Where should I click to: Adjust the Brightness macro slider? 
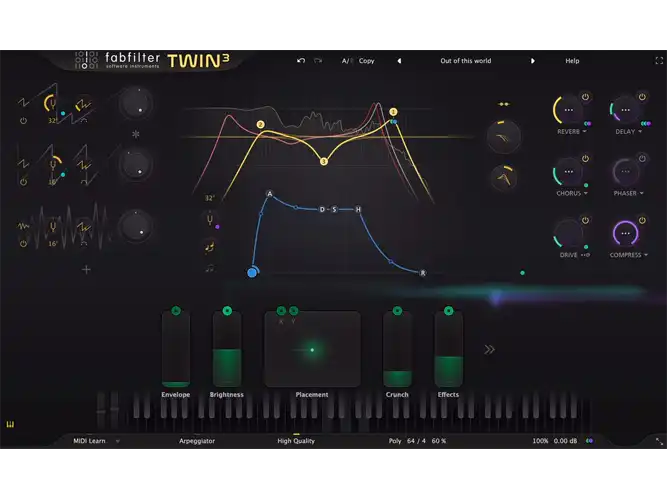pos(227,349)
